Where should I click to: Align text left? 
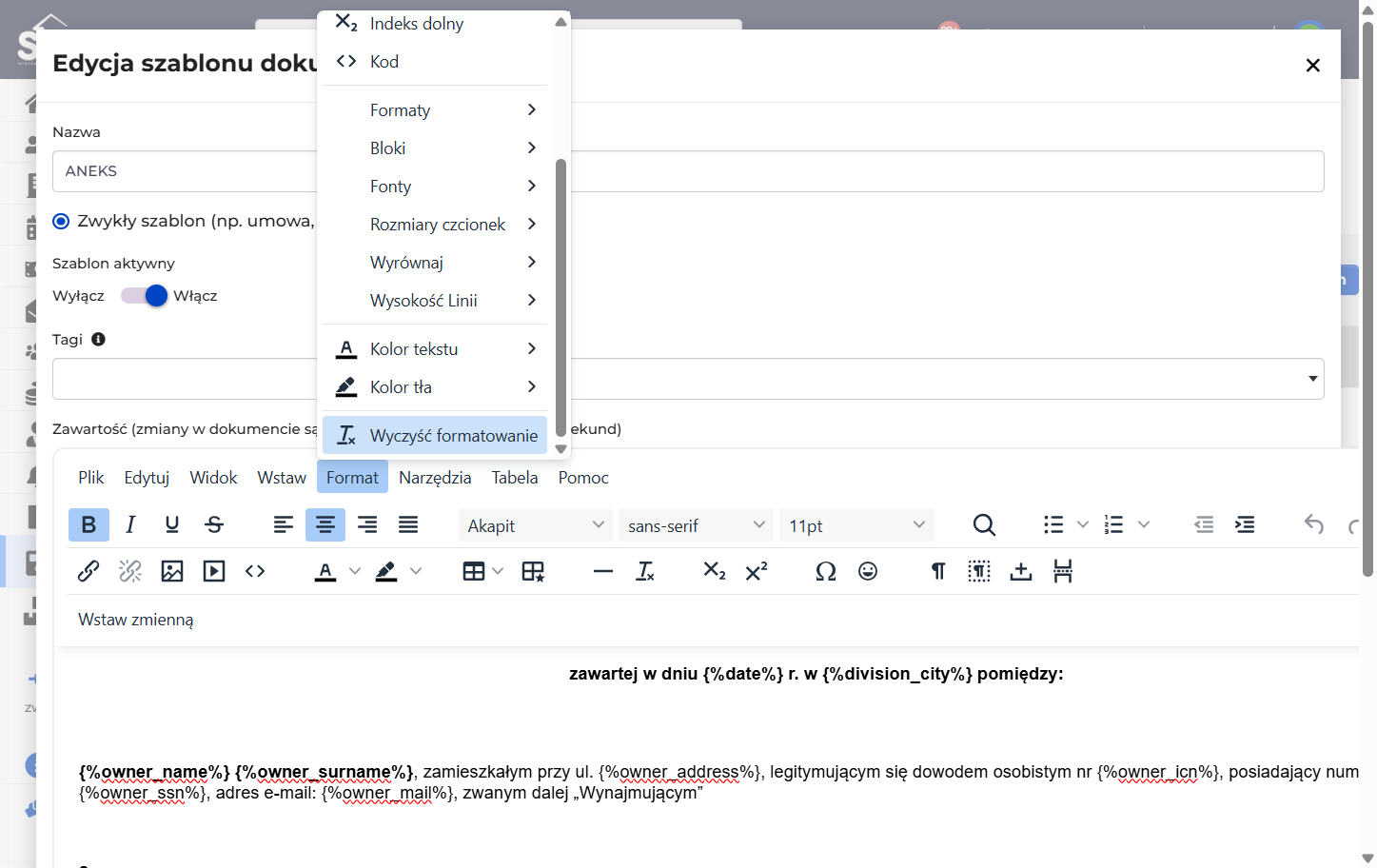pyautogui.click(x=284, y=524)
